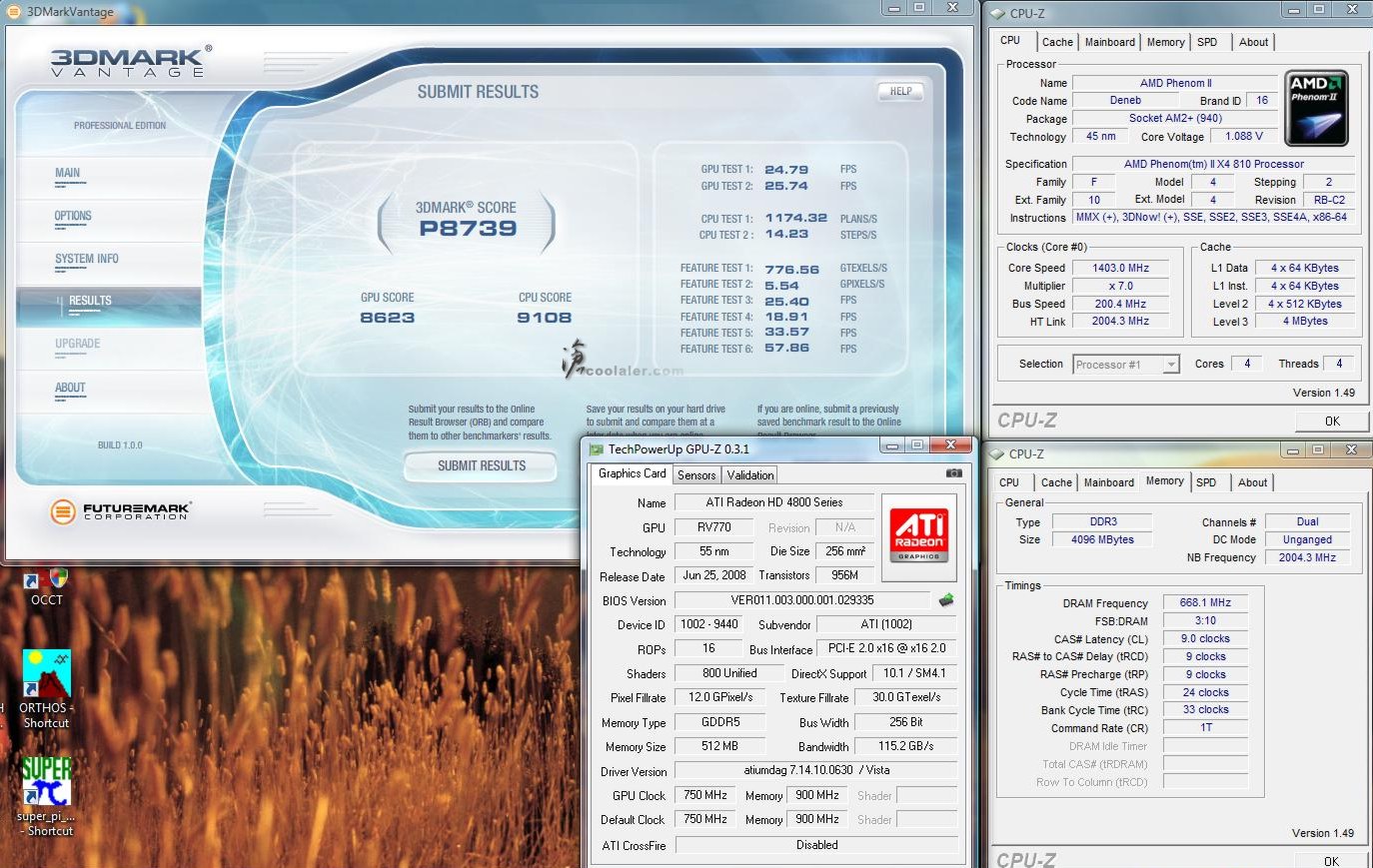
Task: Open the Cache tab in lower CPU-Z window
Action: (x=1056, y=482)
